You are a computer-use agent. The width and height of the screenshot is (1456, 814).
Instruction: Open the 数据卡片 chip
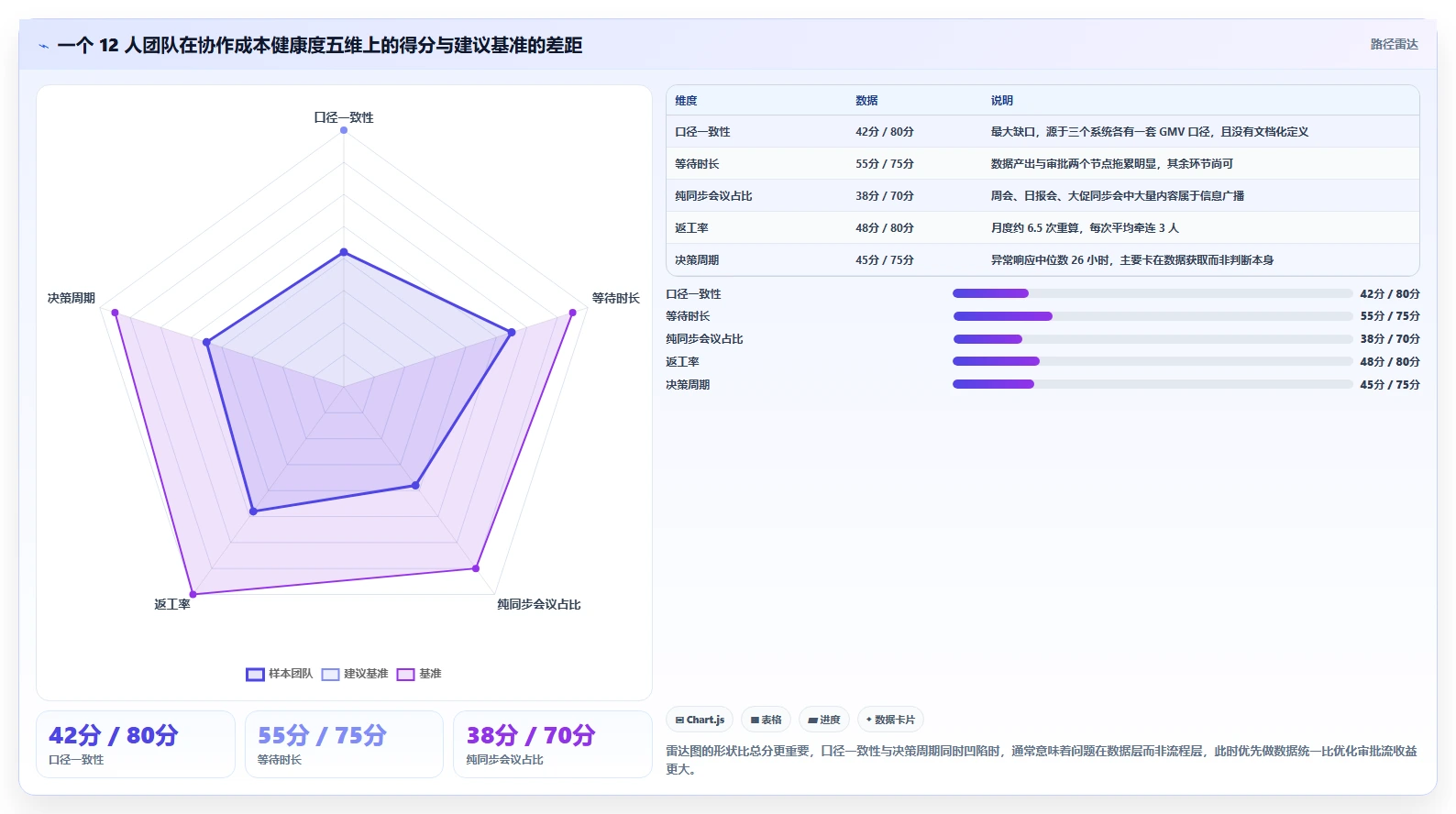point(890,720)
